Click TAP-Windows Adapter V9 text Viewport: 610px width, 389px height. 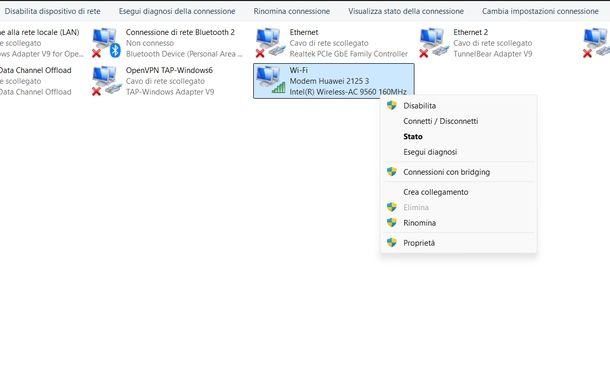pyautogui.click(x=170, y=92)
